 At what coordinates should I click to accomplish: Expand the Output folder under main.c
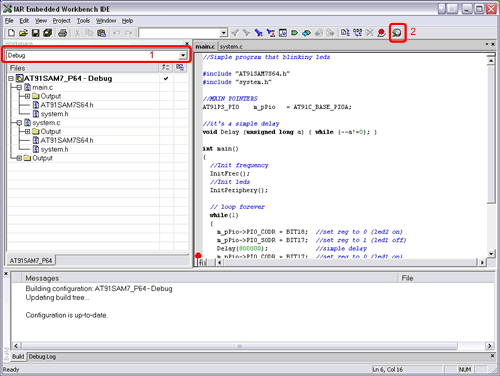27,96
